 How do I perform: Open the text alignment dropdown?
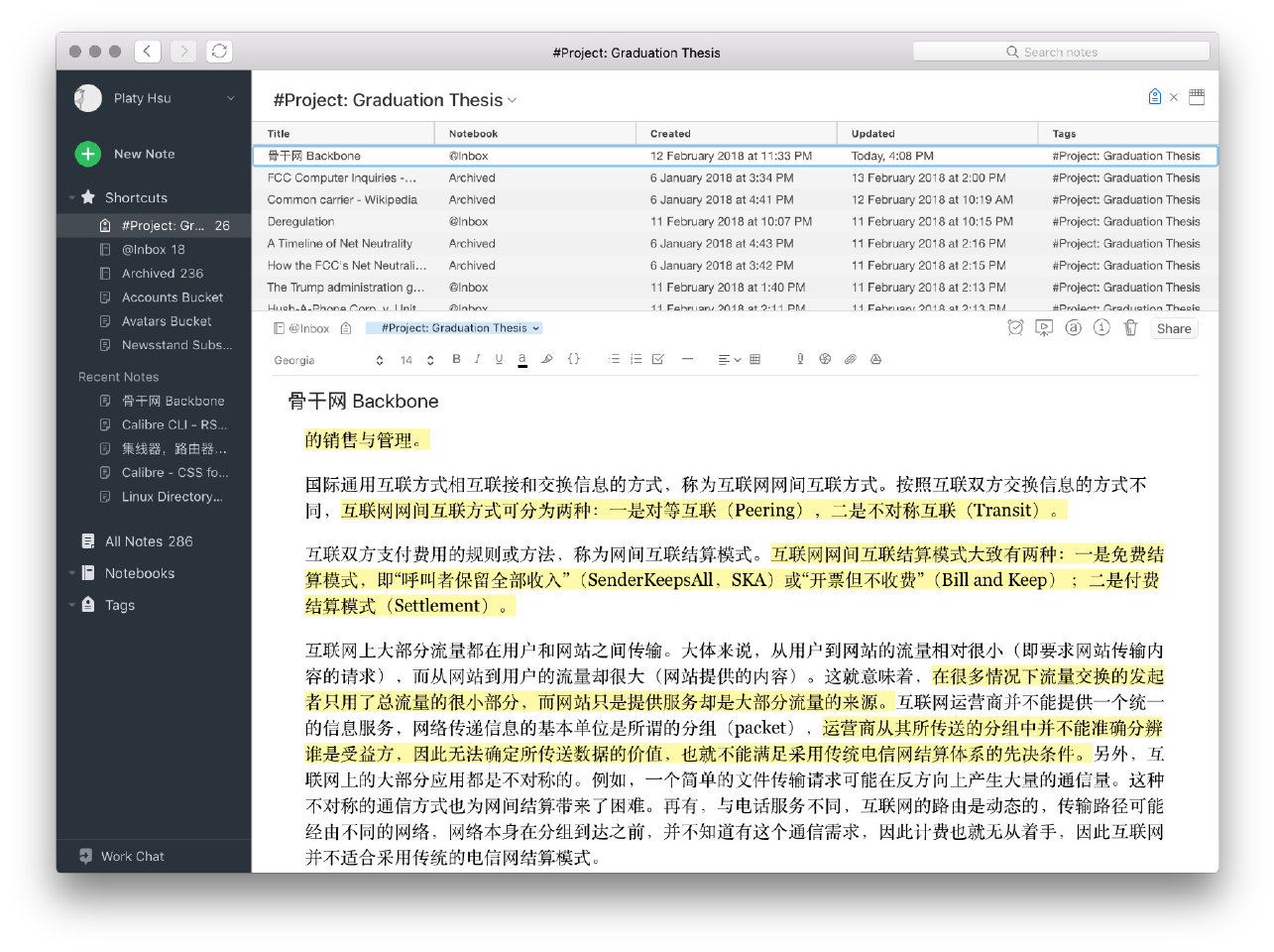click(729, 360)
